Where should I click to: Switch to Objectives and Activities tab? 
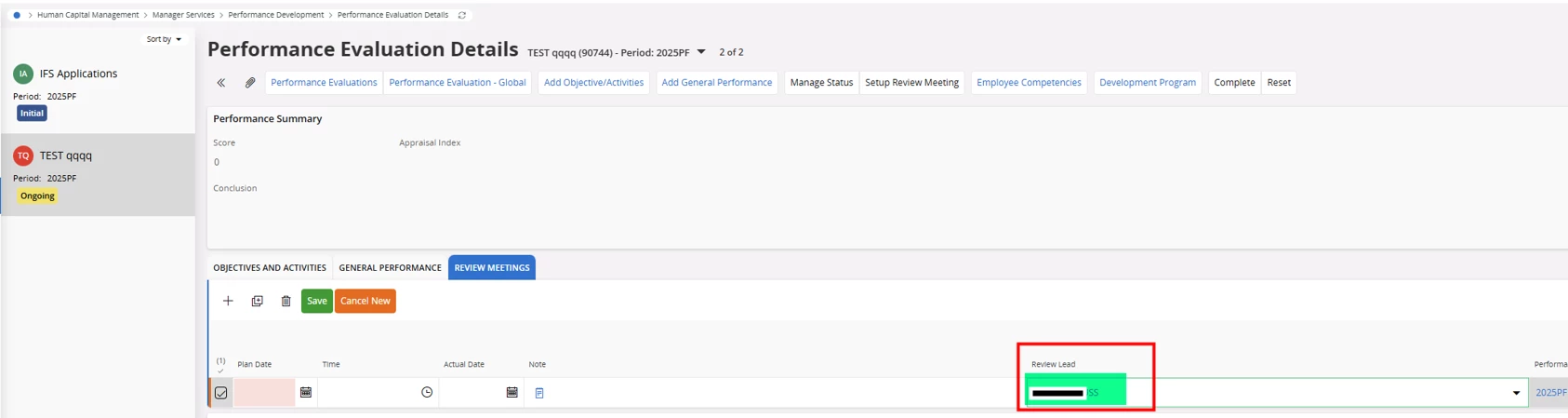pos(270,268)
